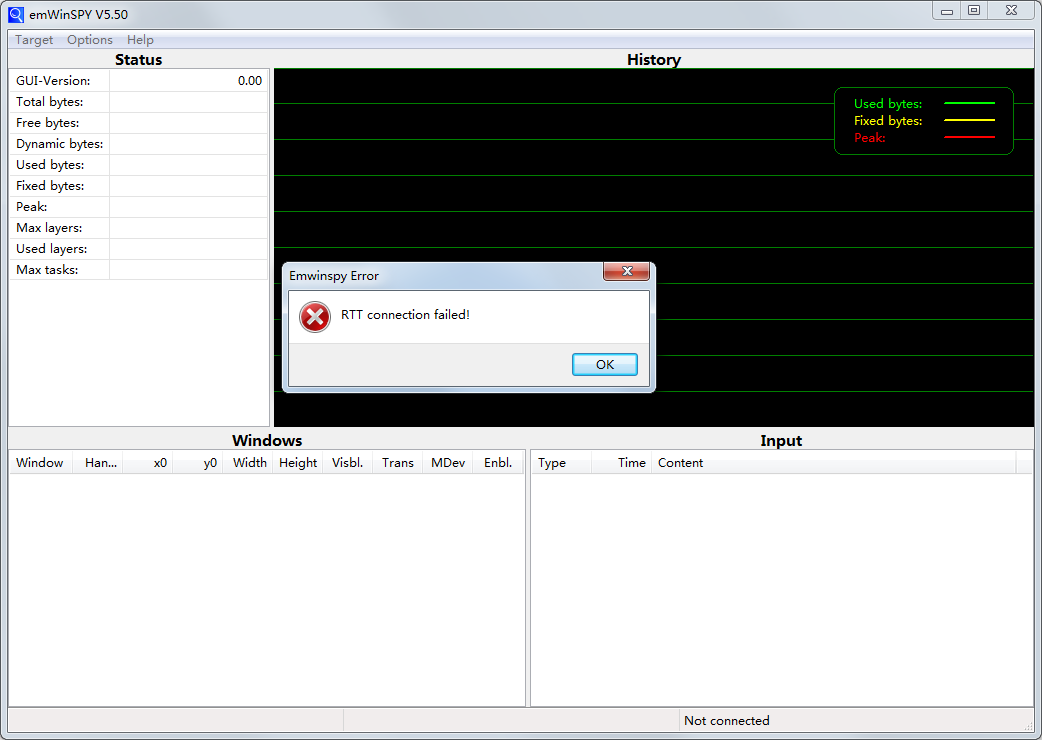Click the green Used bytes legend line
Screen dimensions: 1042x740
pyautogui.click(x=969, y=104)
